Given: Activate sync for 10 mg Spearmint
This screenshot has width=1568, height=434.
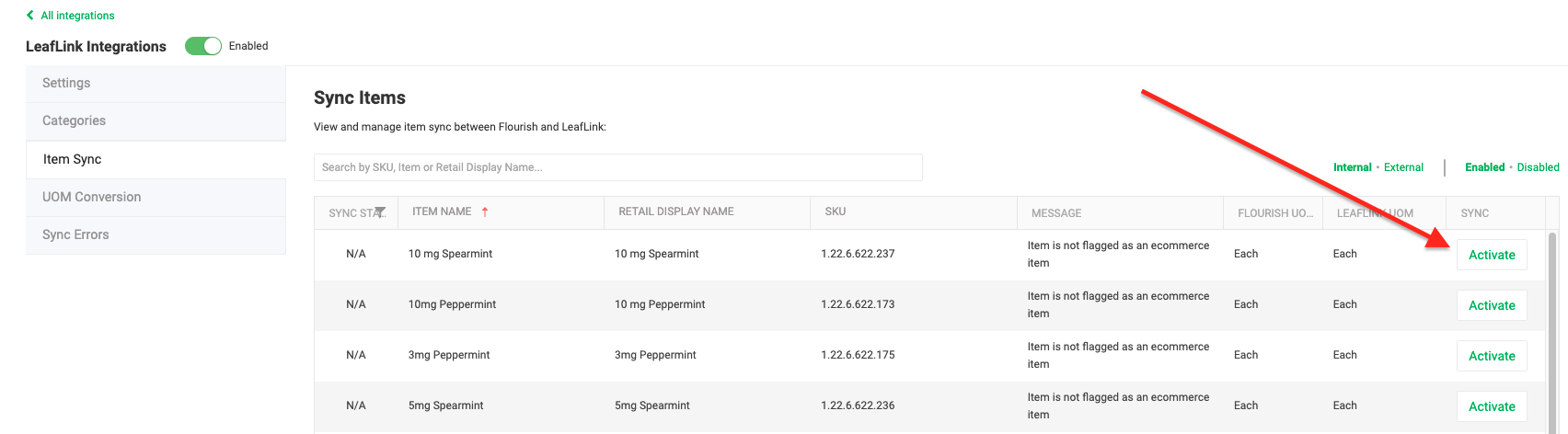Looking at the screenshot, I should tap(1492, 255).
